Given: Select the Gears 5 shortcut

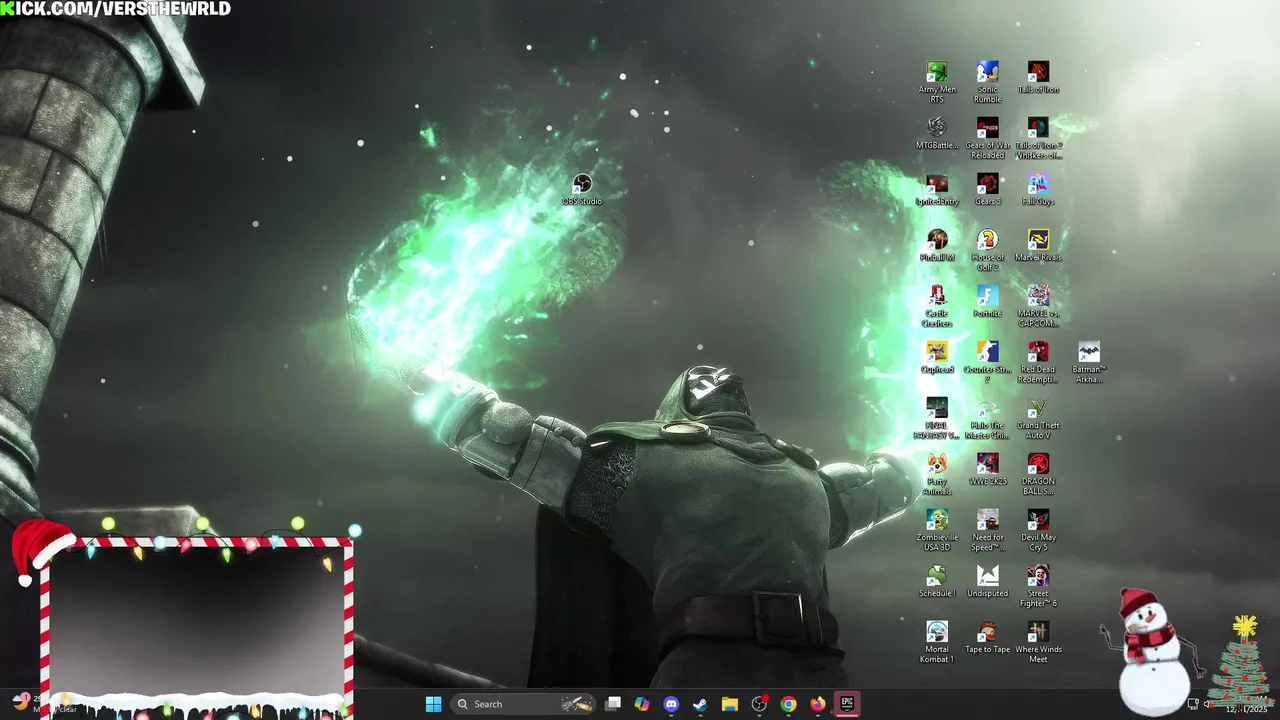Looking at the screenshot, I should [987, 189].
